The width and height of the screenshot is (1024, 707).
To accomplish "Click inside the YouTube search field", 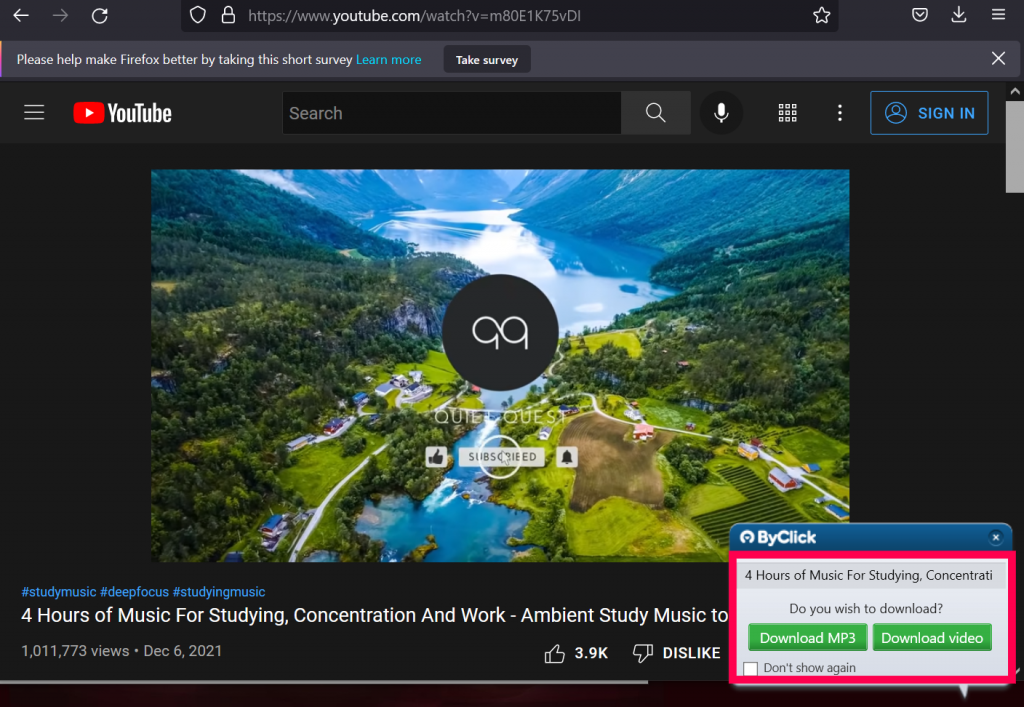I will tap(450, 112).
